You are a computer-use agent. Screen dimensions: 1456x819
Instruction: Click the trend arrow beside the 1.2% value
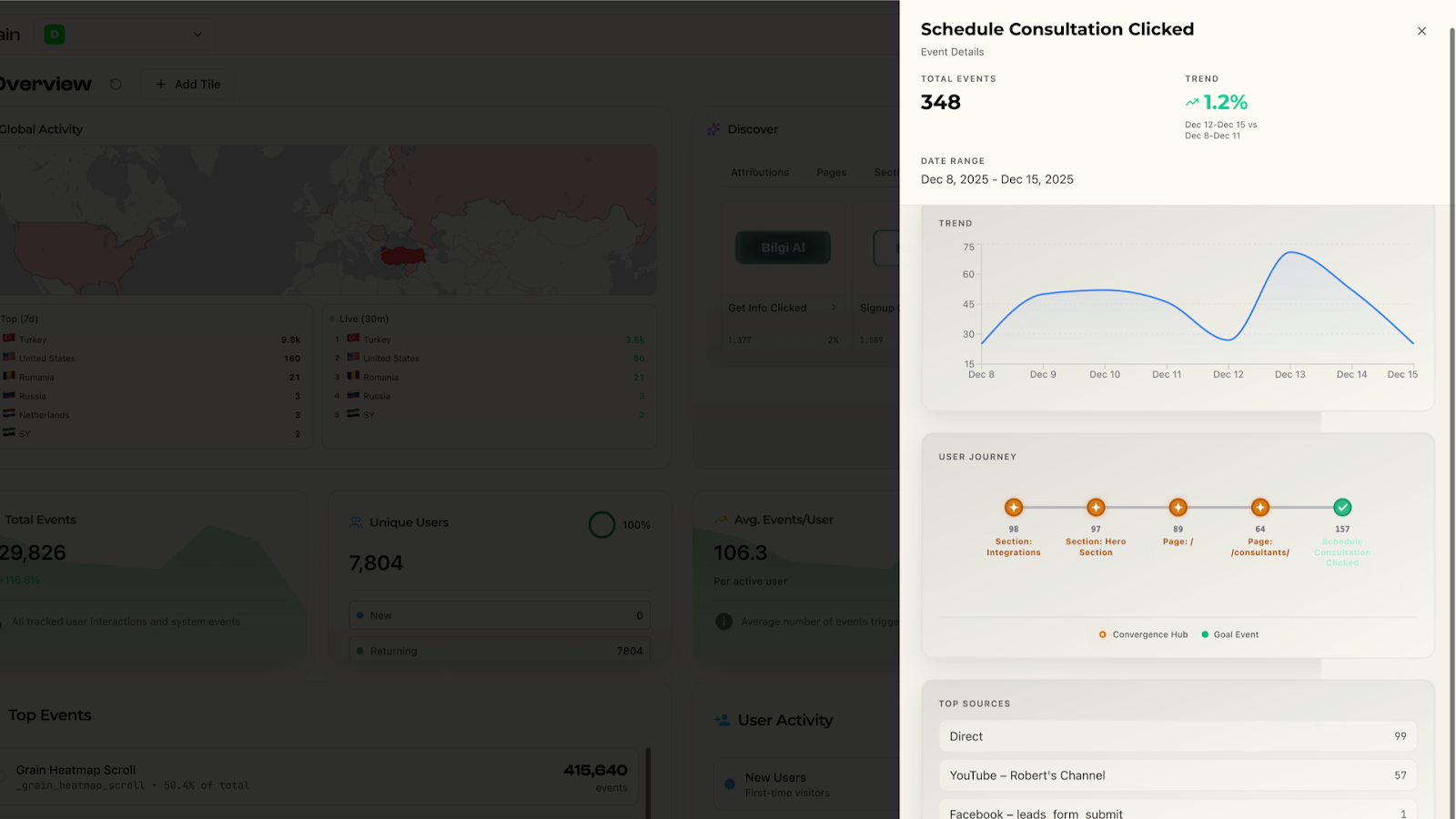click(x=1192, y=102)
